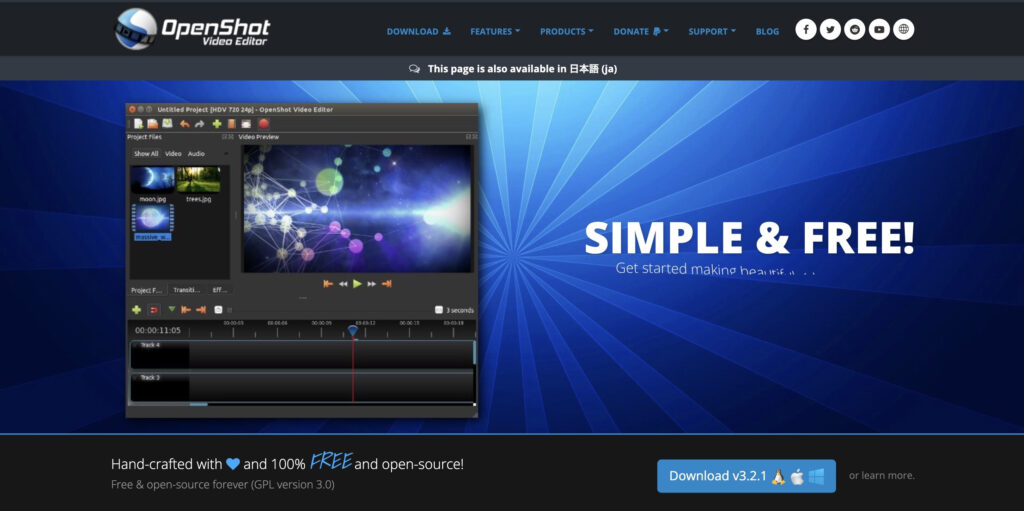Viewport: 1024px width, 511px height.
Task: Click the SIMPLE & FREE! headline
Action: click(x=749, y=238)
